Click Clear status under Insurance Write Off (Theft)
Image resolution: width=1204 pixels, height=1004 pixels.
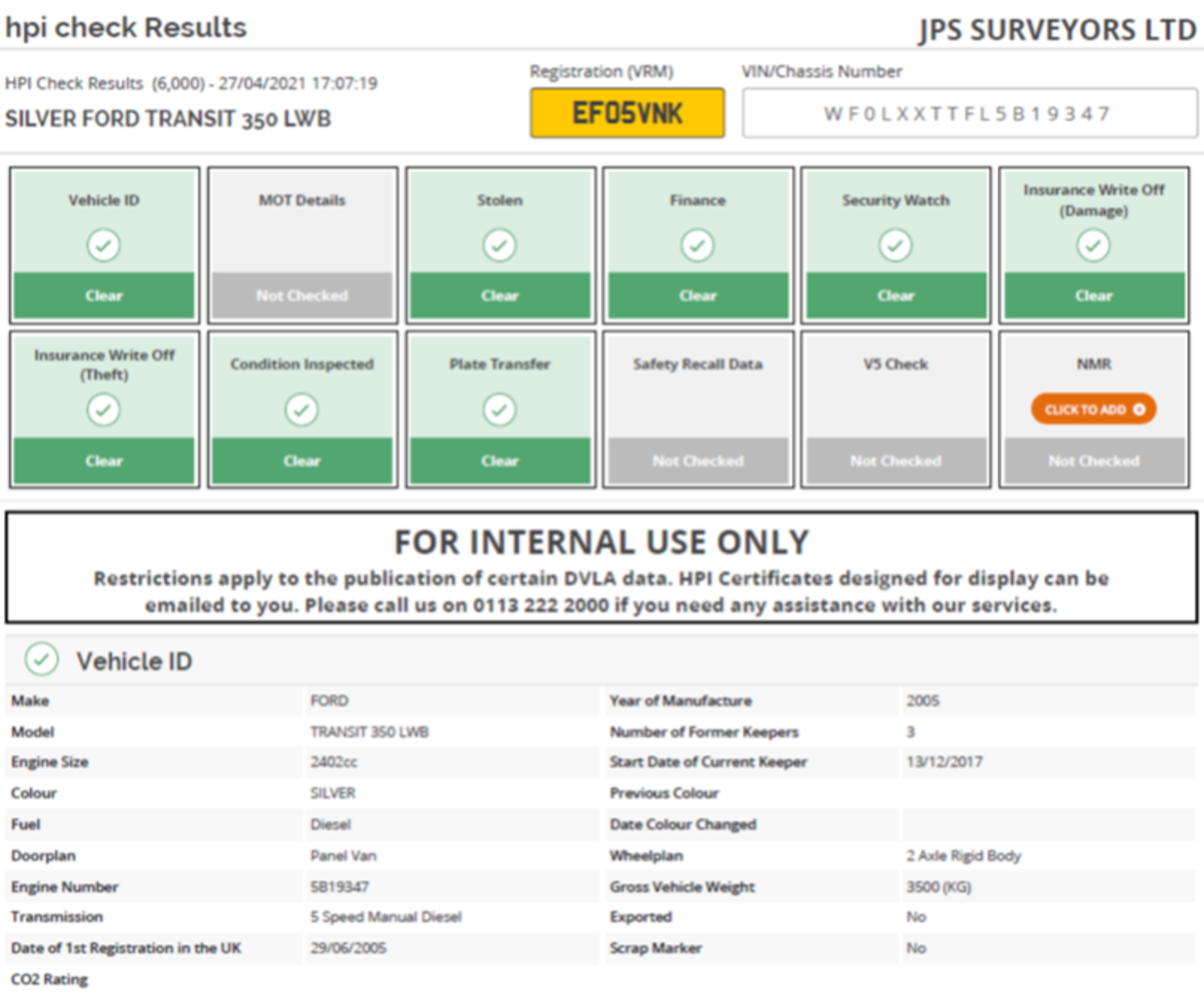pos(104,461)
